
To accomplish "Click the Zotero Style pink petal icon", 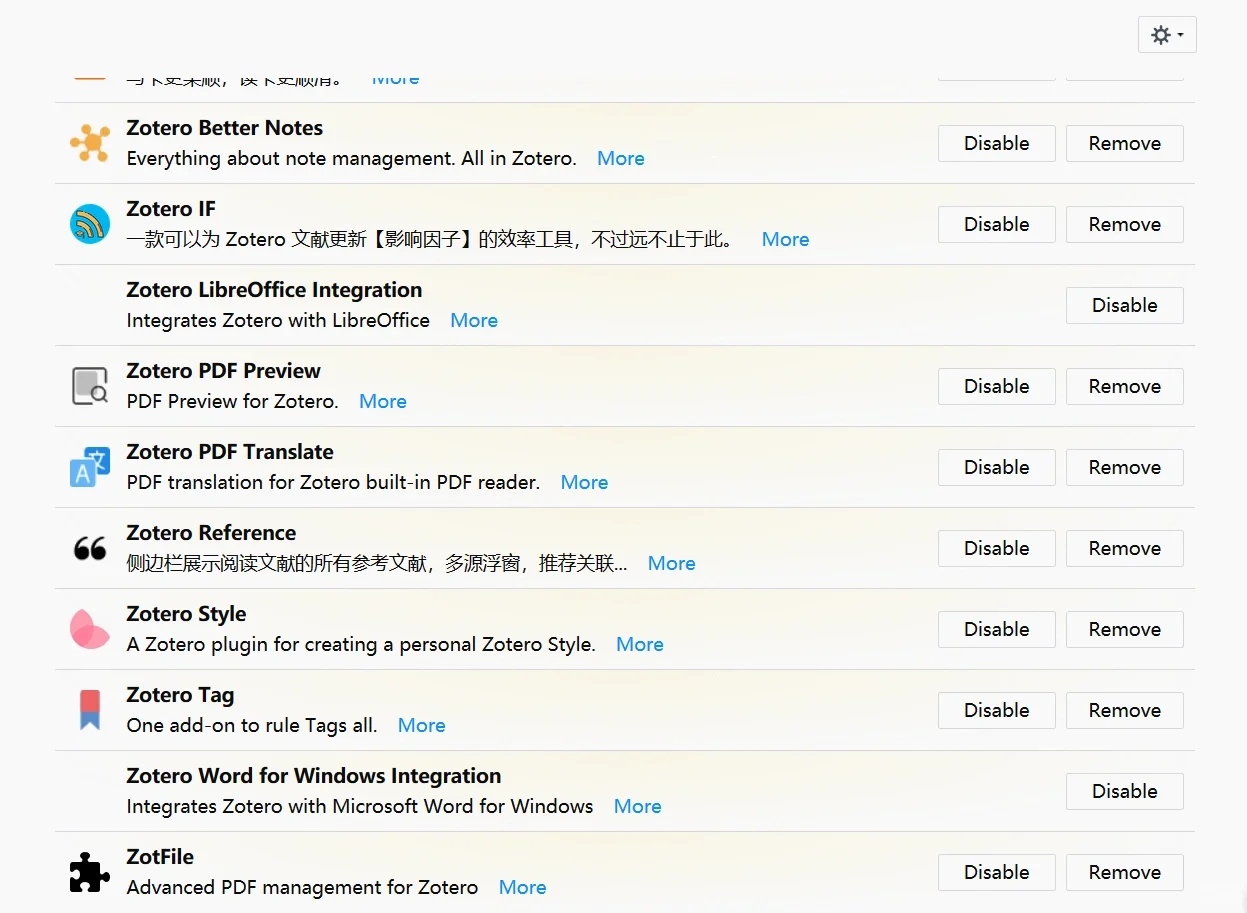I will click(x=90, y=629).
